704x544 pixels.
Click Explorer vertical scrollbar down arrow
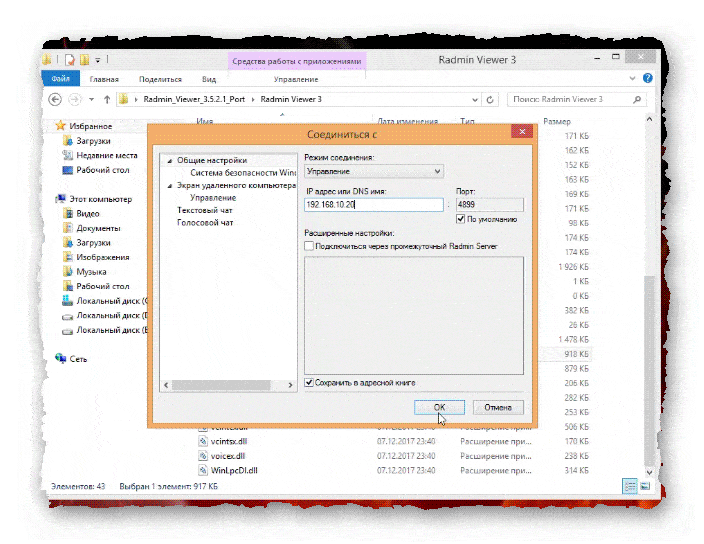[649, 472]
